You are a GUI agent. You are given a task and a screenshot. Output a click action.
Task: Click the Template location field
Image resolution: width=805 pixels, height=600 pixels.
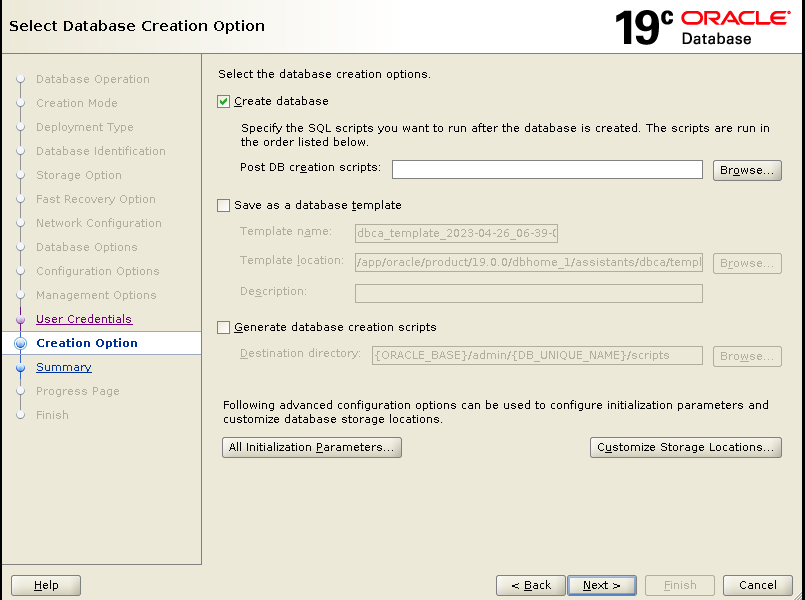(529, 262)
